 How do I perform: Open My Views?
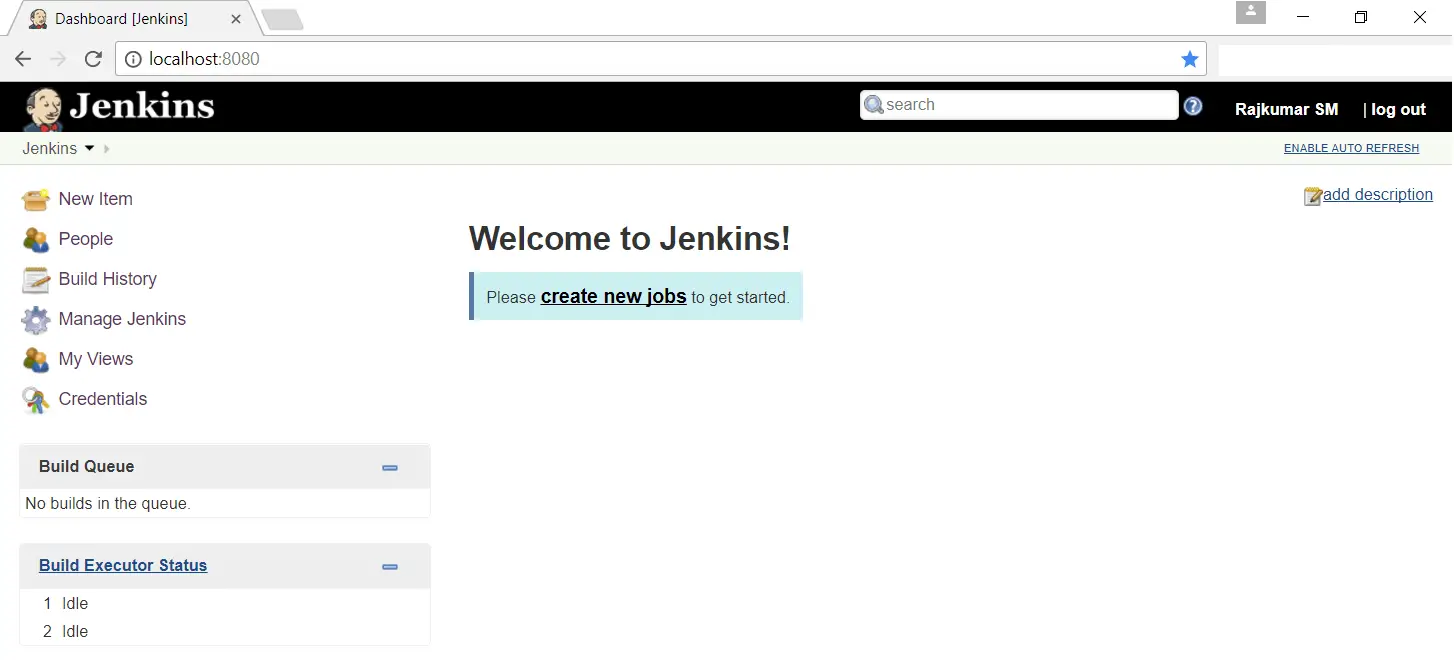tap(96, 359)
